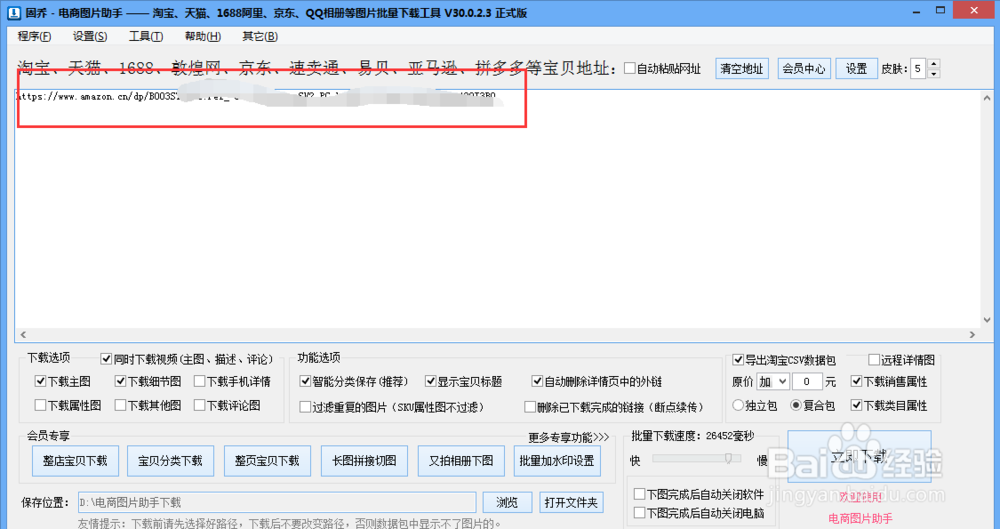This screenshot has height=529, width=1000.
Task: Click 整店宝贝下载 button
Action: (x=75, y=461)
